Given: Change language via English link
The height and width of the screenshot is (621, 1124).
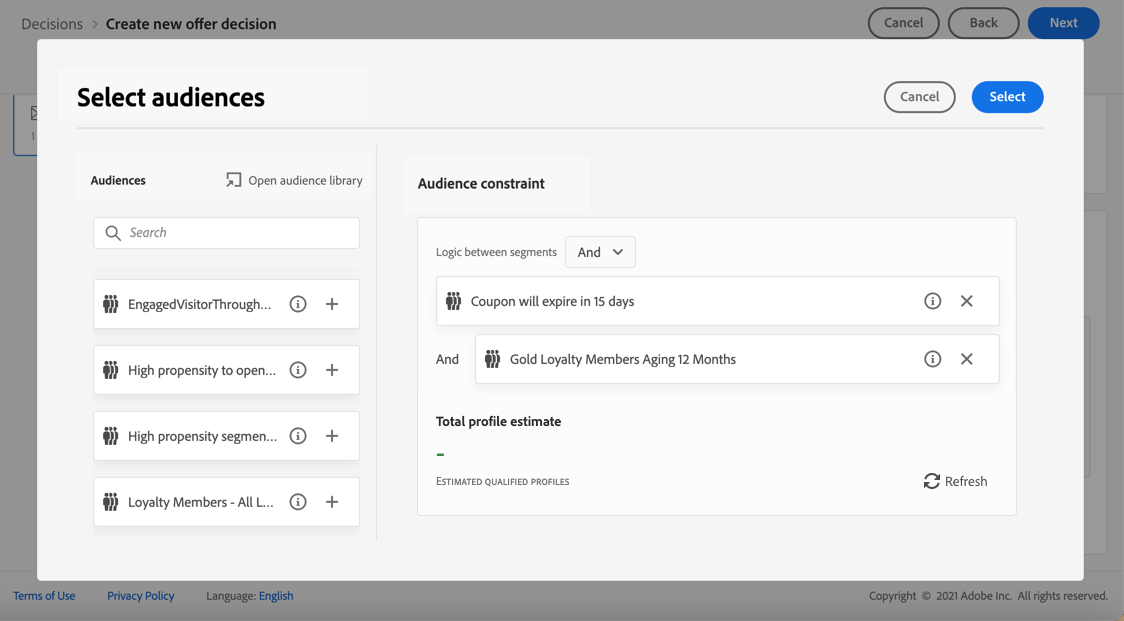Looking at the screenshot, I should (x=276, y=596).
